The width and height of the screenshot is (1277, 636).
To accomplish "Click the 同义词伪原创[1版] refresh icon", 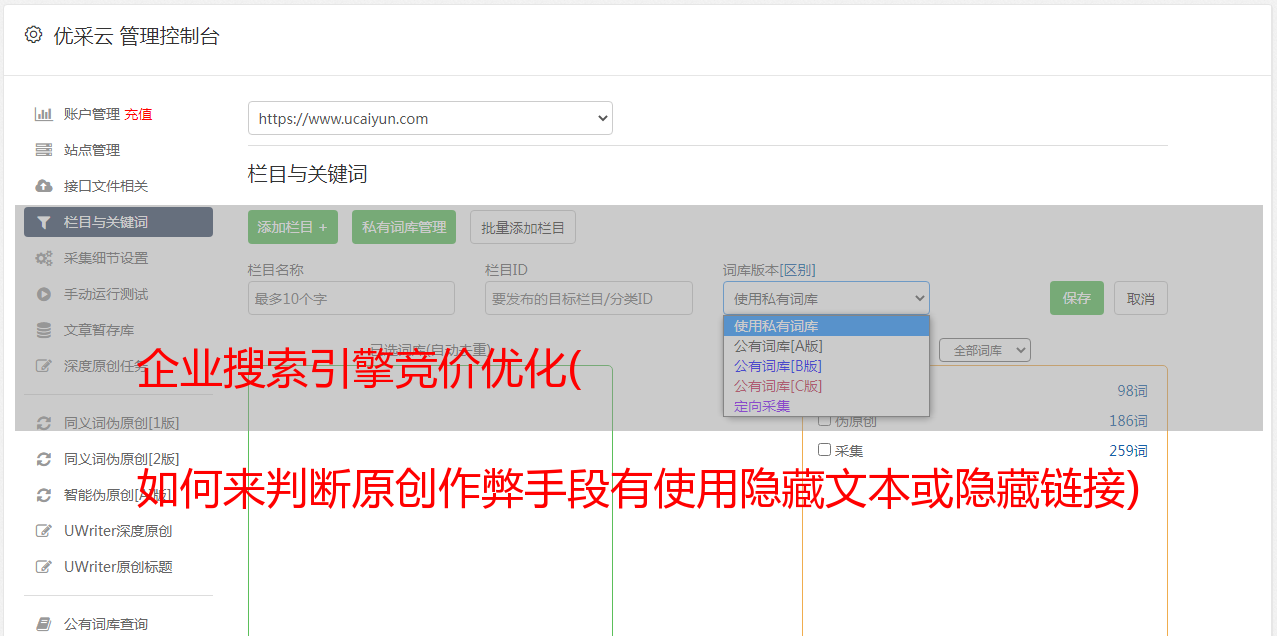I will (x=43, y=423).
